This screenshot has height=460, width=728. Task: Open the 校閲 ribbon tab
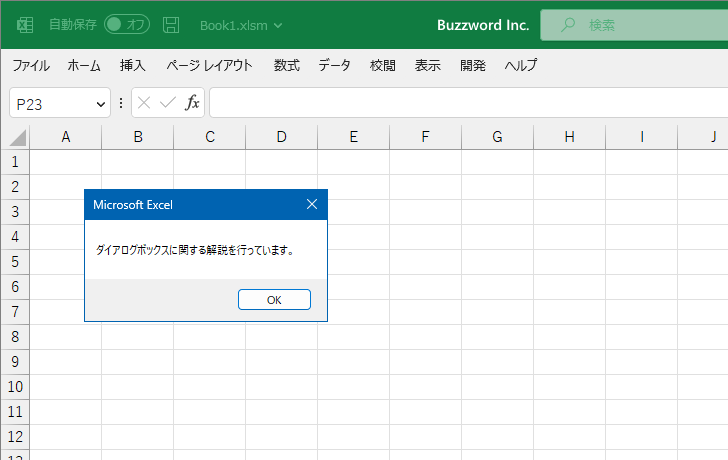(x=383, y=65)
